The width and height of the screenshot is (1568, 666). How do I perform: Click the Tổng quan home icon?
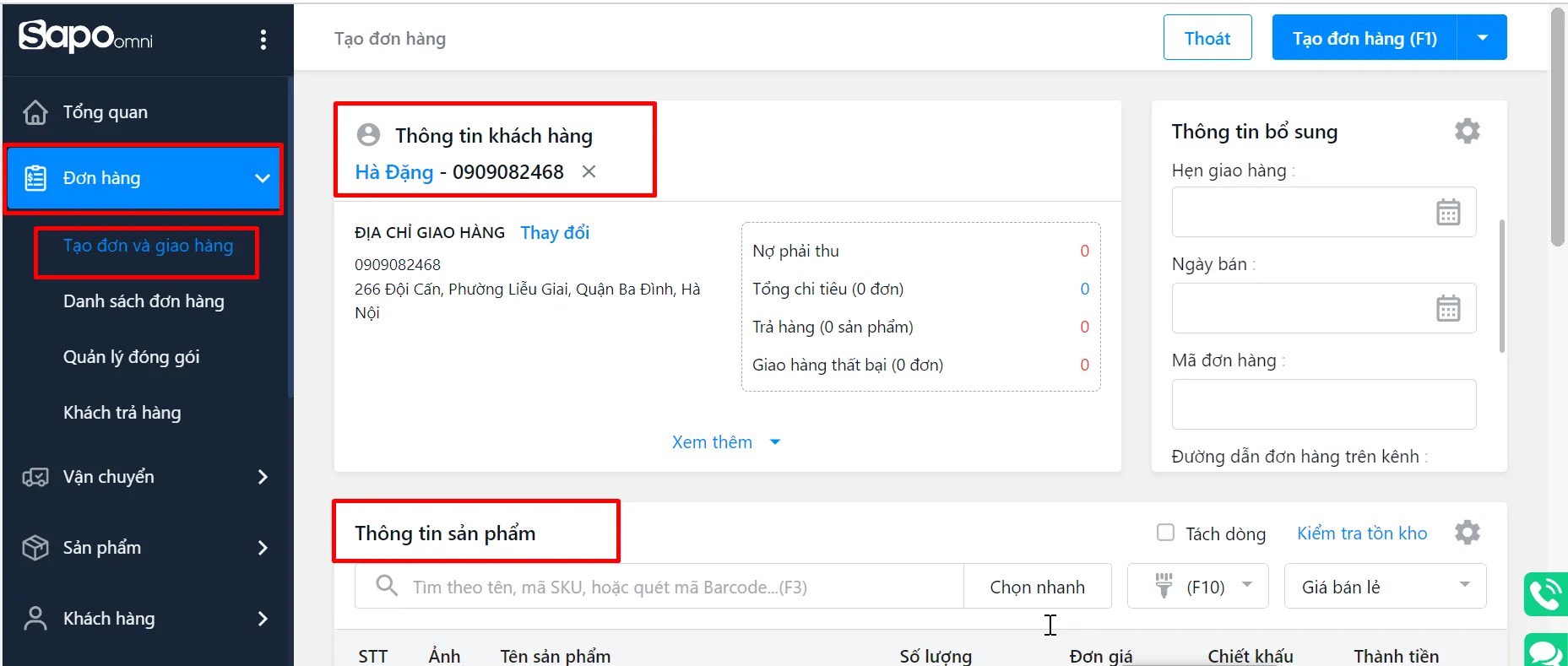click(35, 112)
